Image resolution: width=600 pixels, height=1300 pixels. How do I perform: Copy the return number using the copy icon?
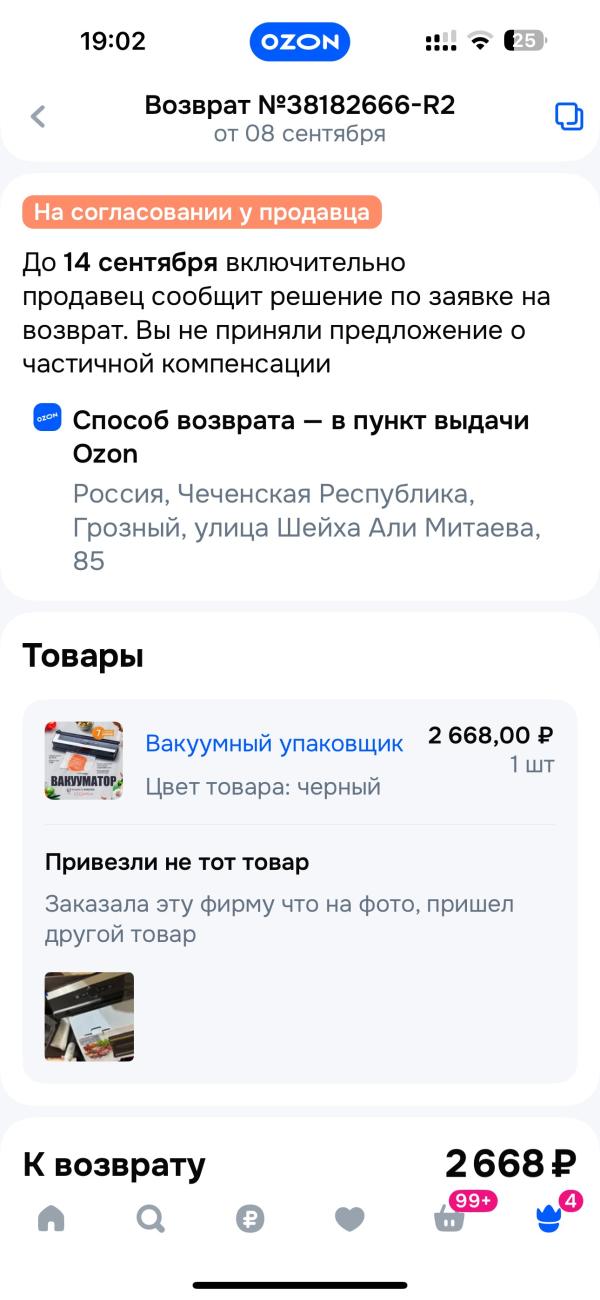click(x=568, y=115)
